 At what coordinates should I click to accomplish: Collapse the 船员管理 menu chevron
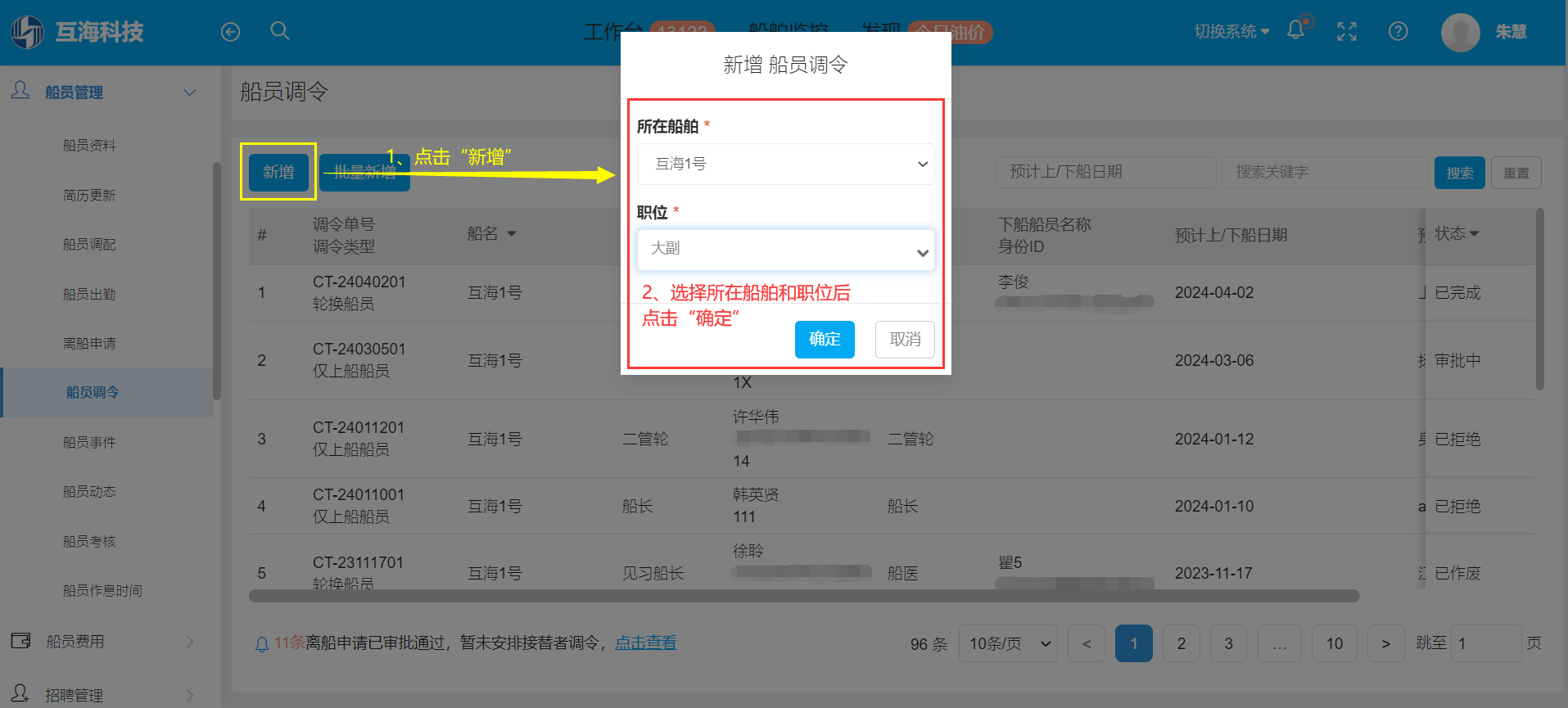point(190,92)
